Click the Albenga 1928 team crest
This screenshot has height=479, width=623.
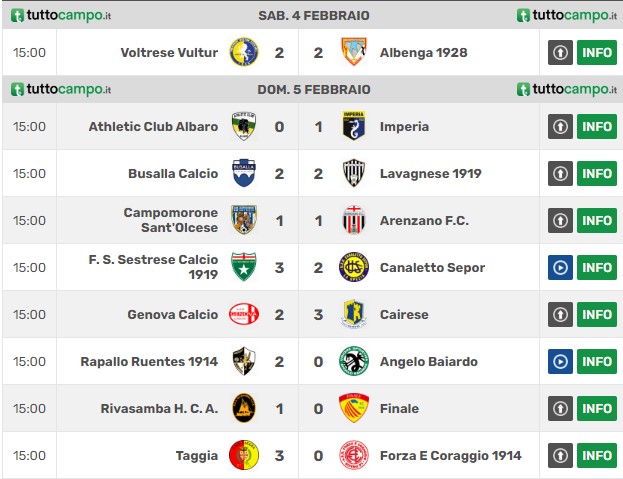tap(354, 52)
